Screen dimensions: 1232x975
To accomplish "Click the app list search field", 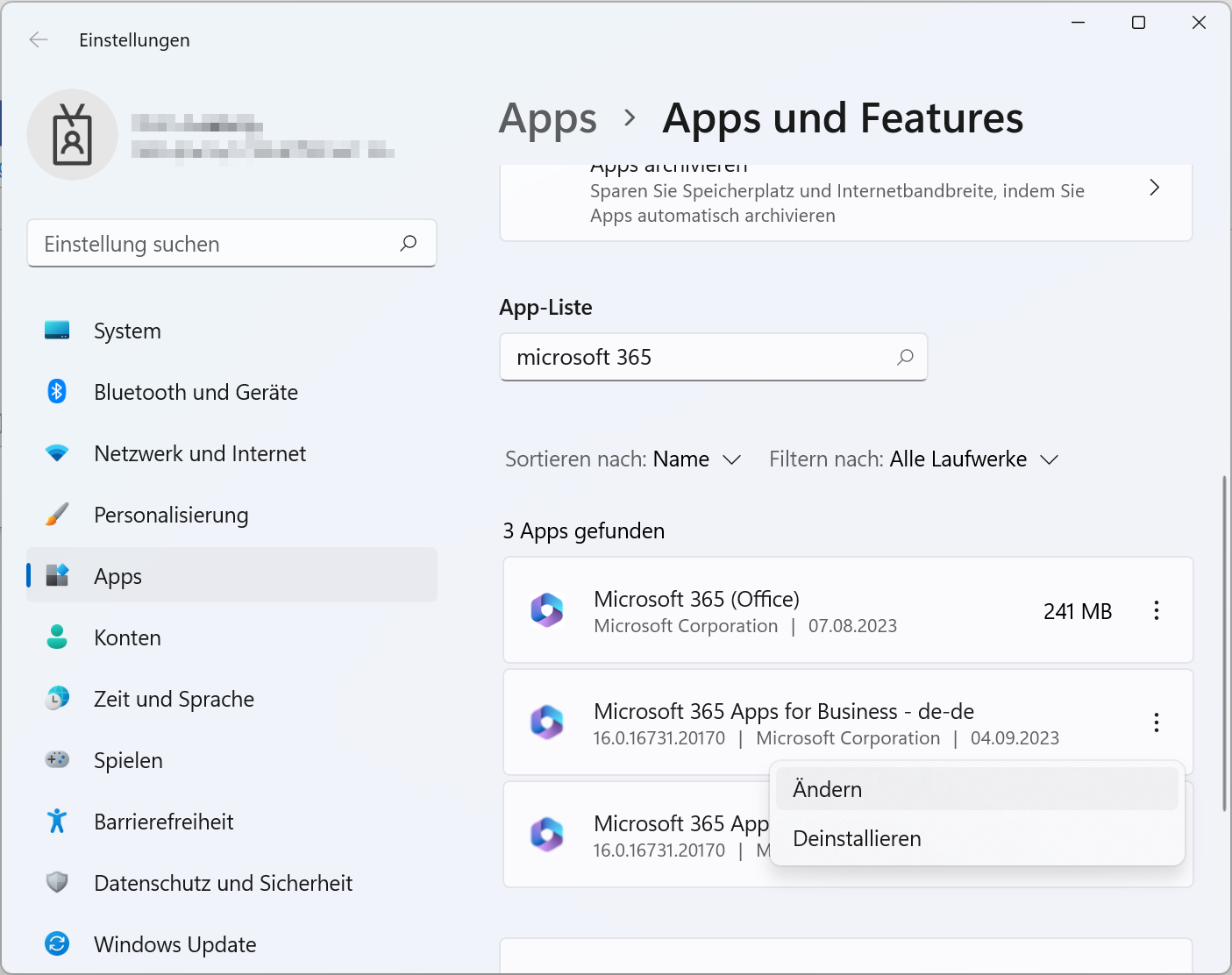I will pyautogui.click(x=713, y=357).
